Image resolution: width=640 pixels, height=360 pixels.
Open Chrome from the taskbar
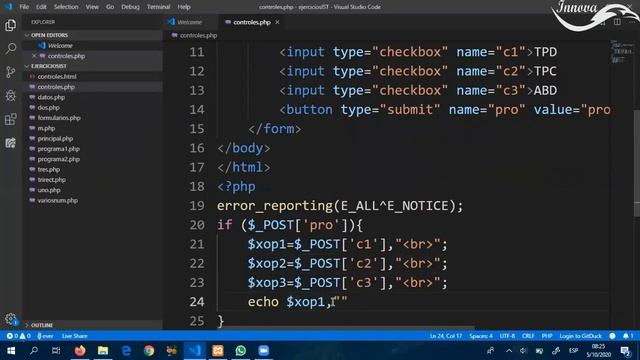149,351
